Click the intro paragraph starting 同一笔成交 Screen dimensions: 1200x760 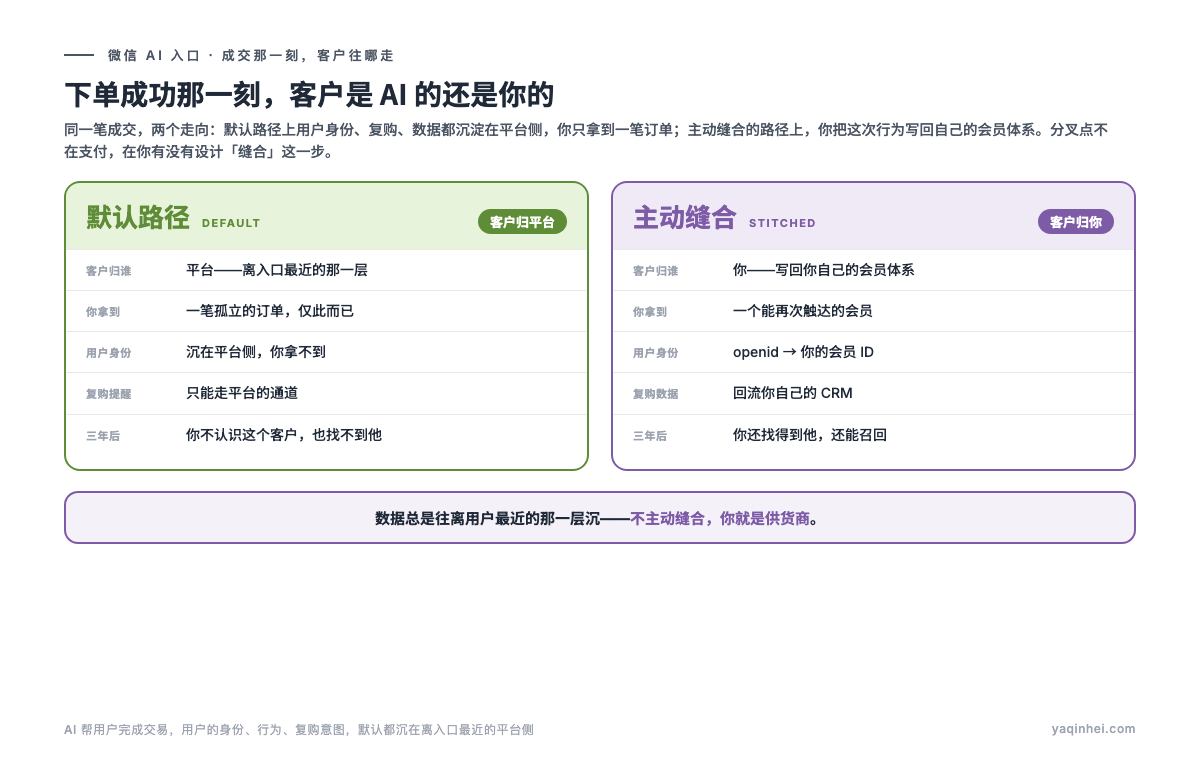coord(586,141)
